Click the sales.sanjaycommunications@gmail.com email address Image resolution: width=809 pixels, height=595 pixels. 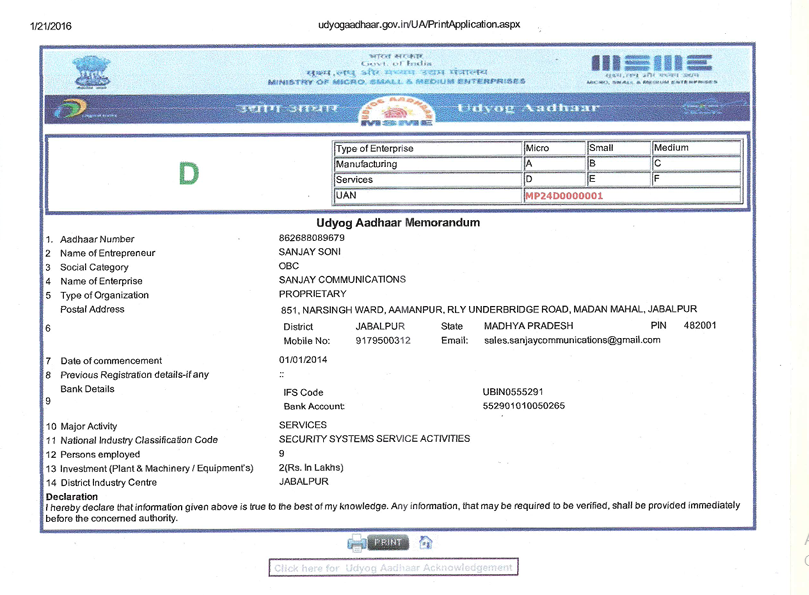pyautogui.click(x=572, y=340)
